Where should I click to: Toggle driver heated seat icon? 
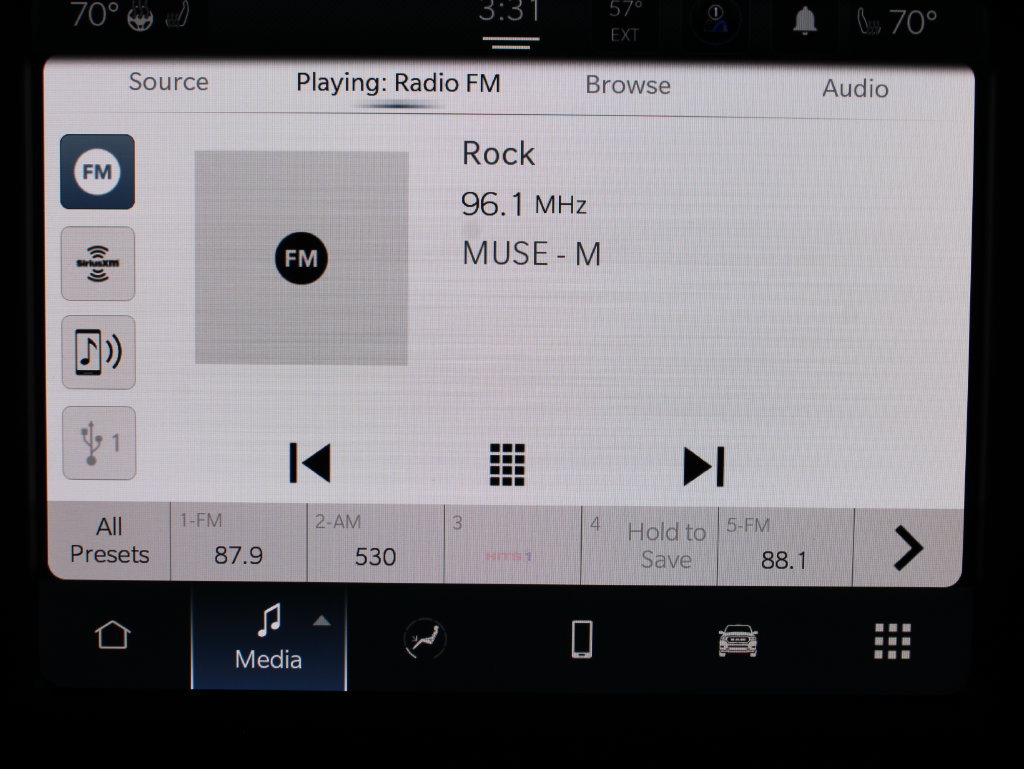coord(177,15)
